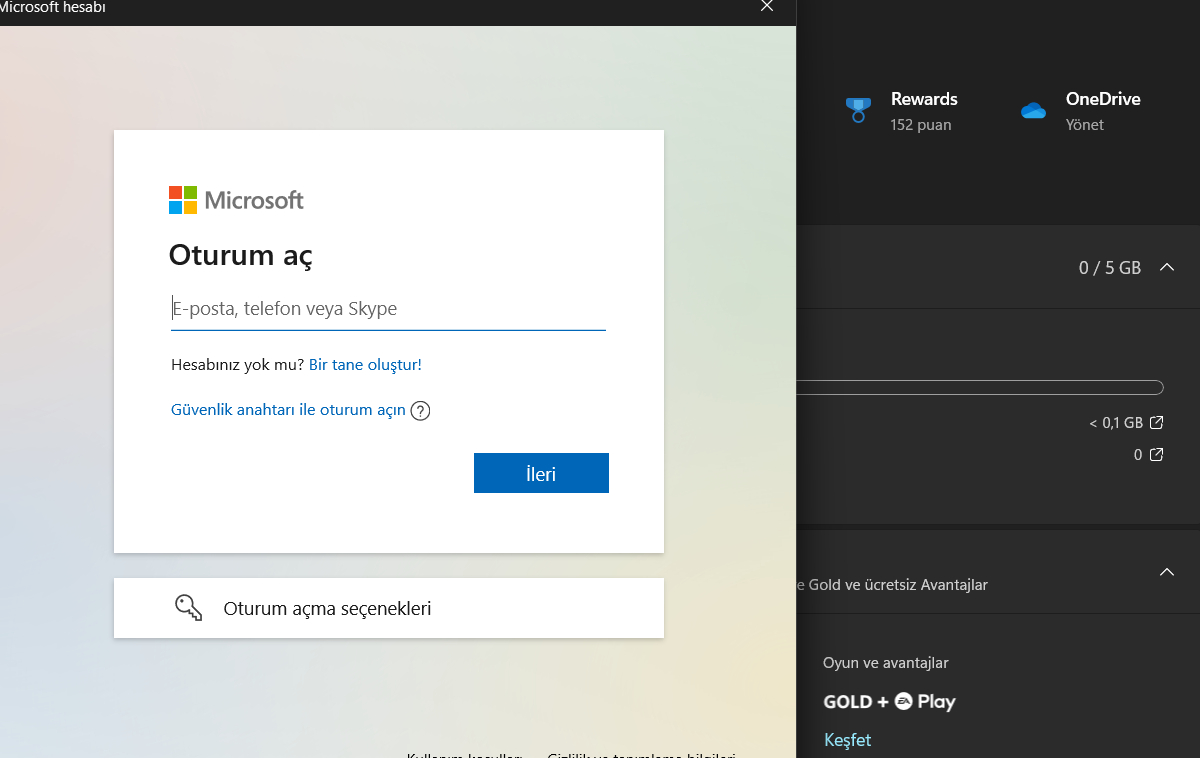This screenshot has height=758, width=1200.
Task: Close the Microsoft hesabı dialog
Action: pyautogui.click(x=767, y=7)
